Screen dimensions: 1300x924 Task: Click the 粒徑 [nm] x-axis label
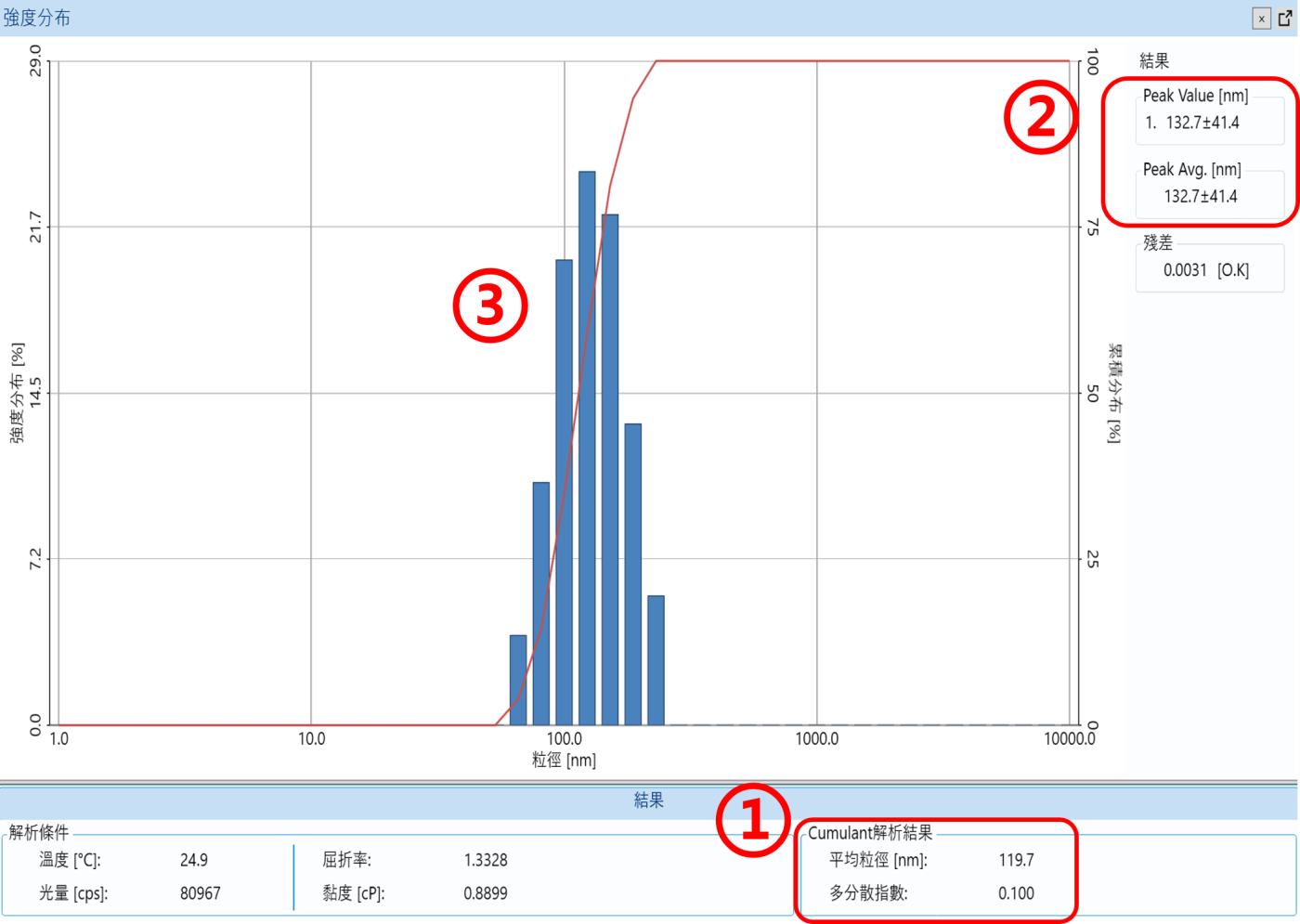click(x=564, y=761)
